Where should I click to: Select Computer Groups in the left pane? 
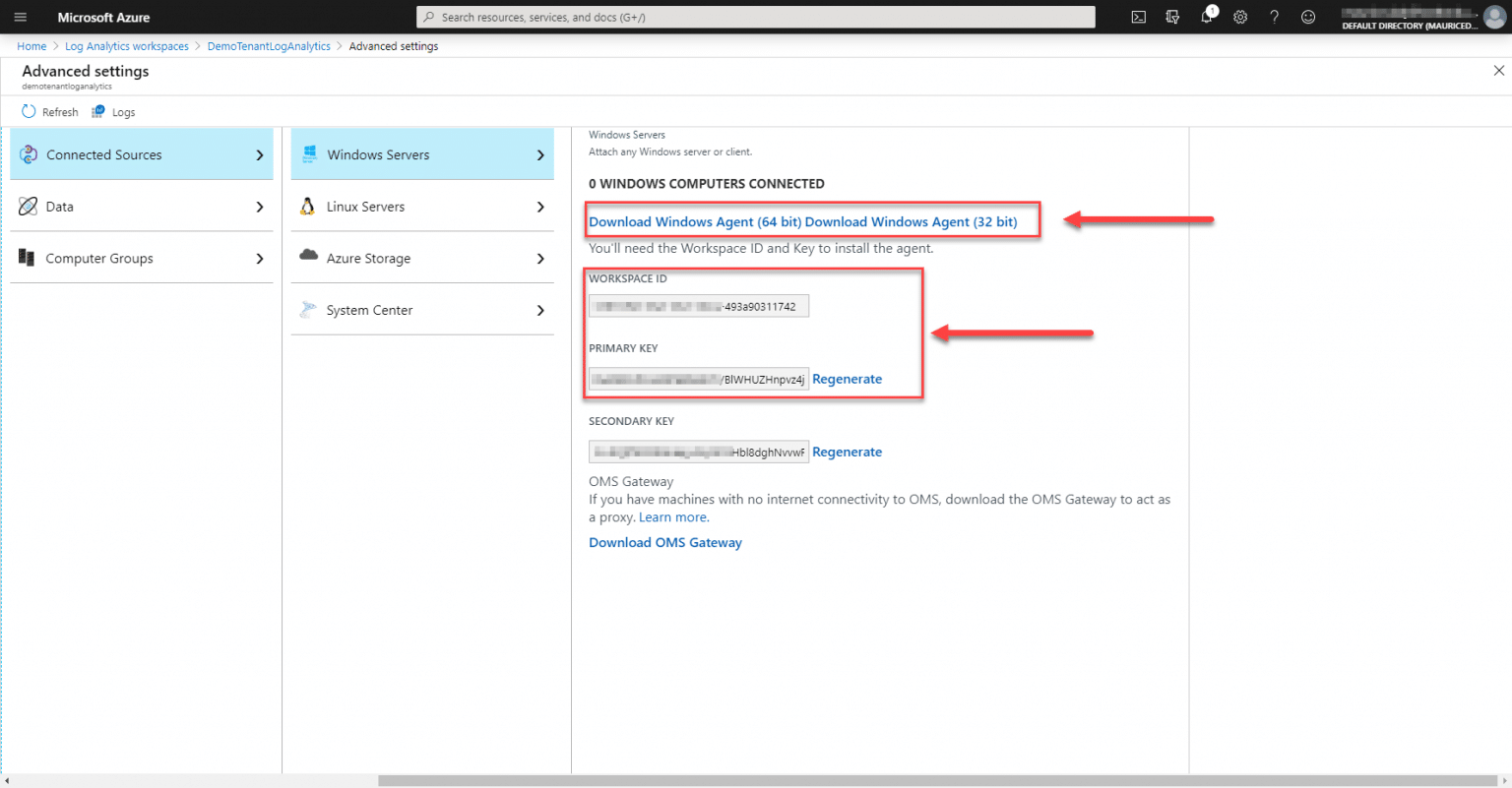pos(98,258)
